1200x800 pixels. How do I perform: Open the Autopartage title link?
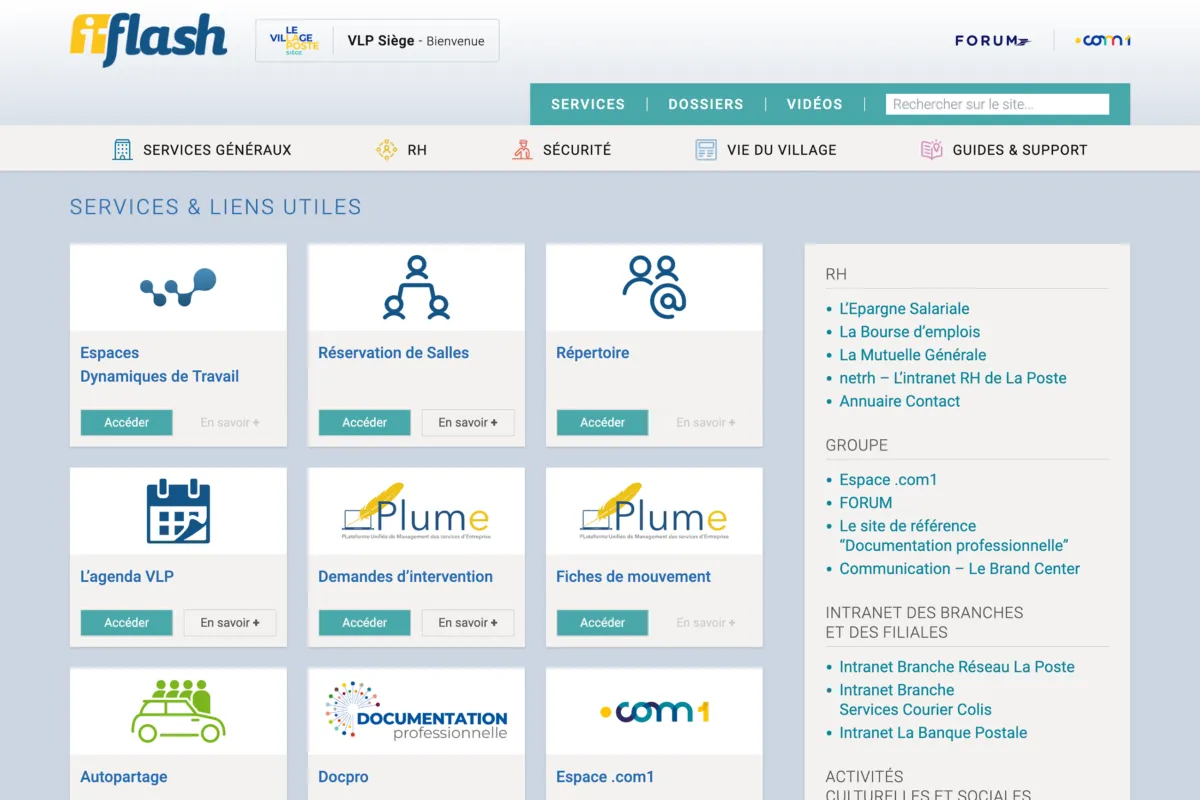coord(124,777)
